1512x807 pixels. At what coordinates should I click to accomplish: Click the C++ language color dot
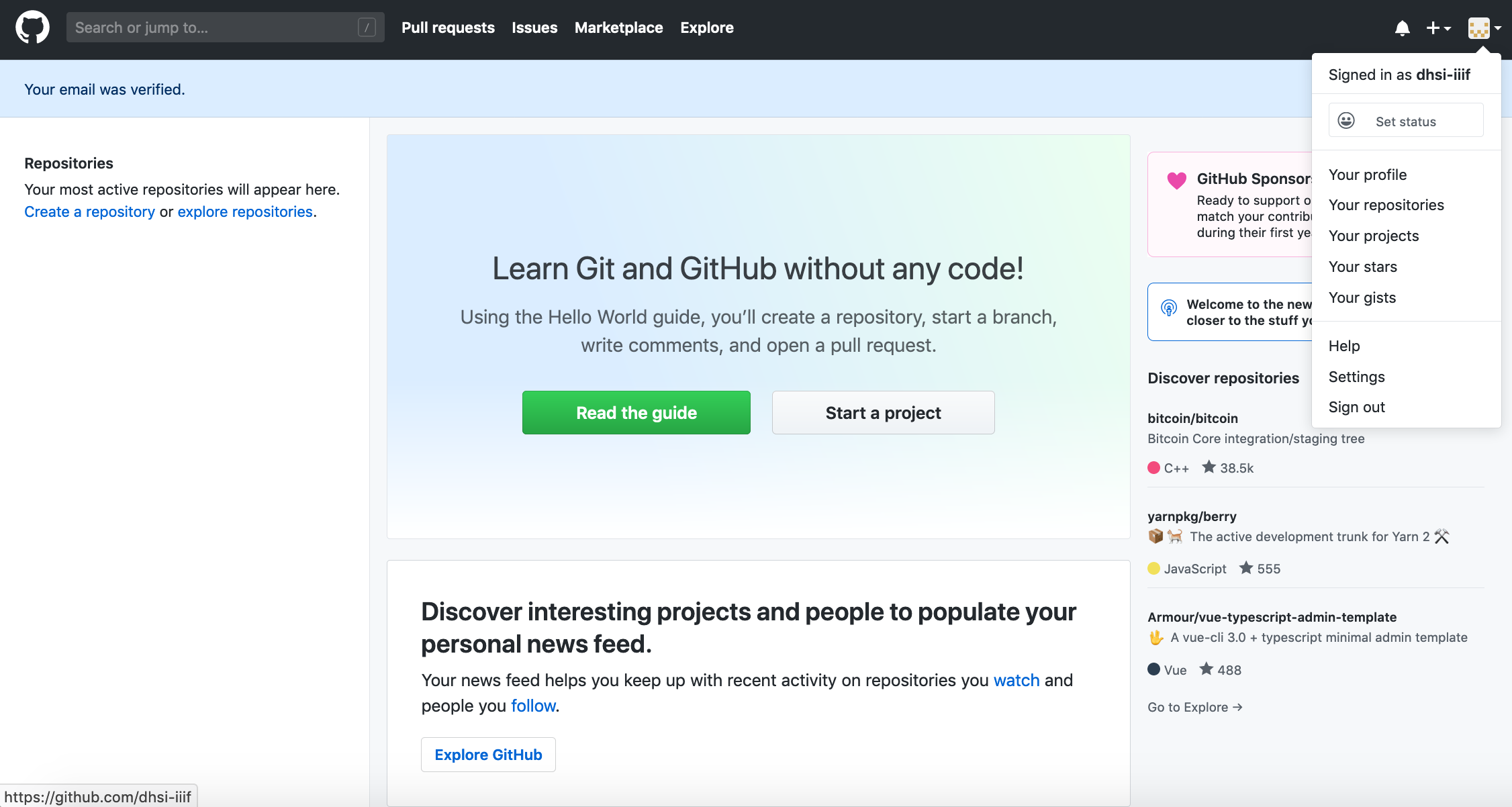coord(1153,468)
